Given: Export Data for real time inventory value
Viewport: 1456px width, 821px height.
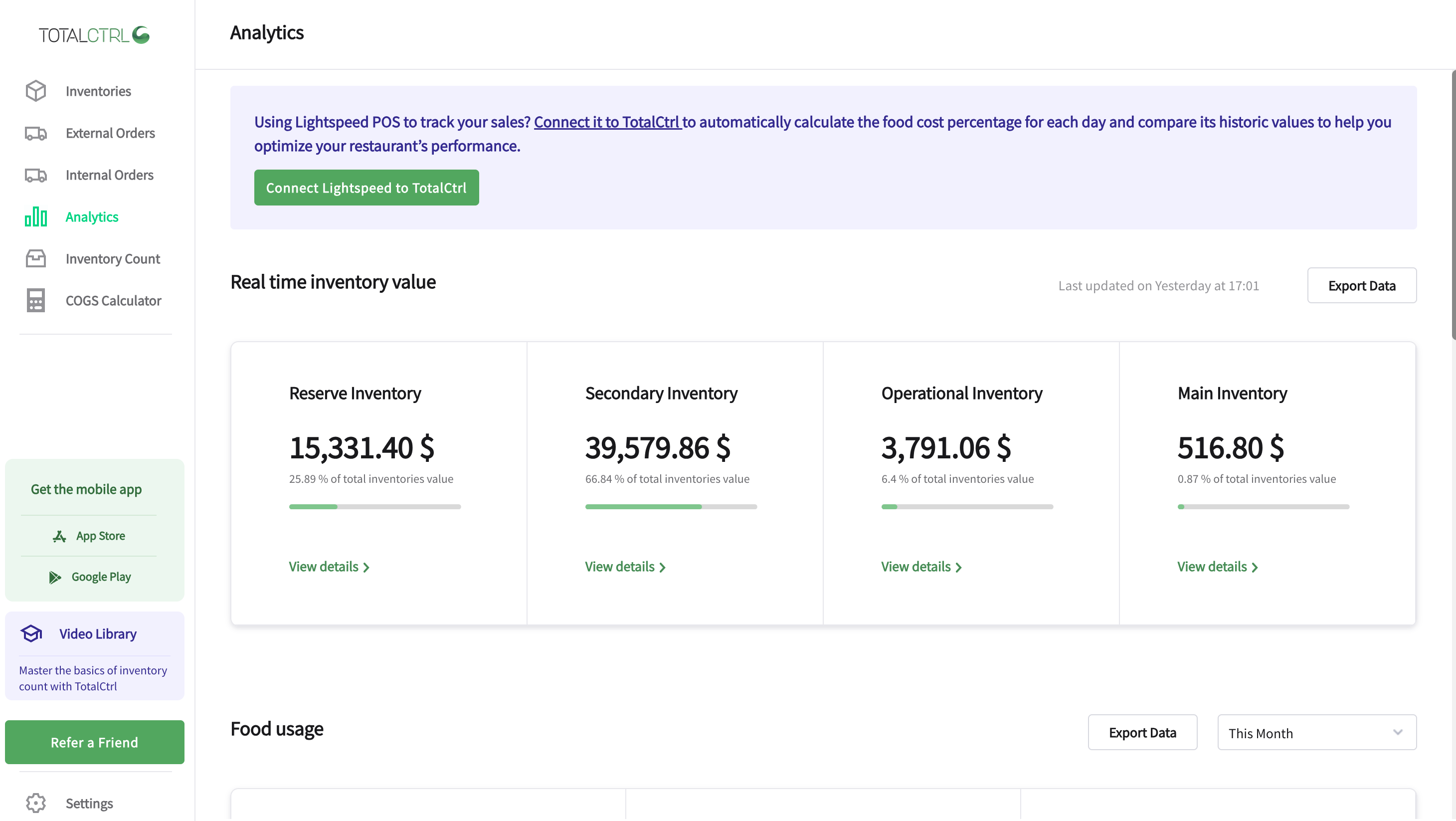Looking at the screenshot, I should (1362, 285).
